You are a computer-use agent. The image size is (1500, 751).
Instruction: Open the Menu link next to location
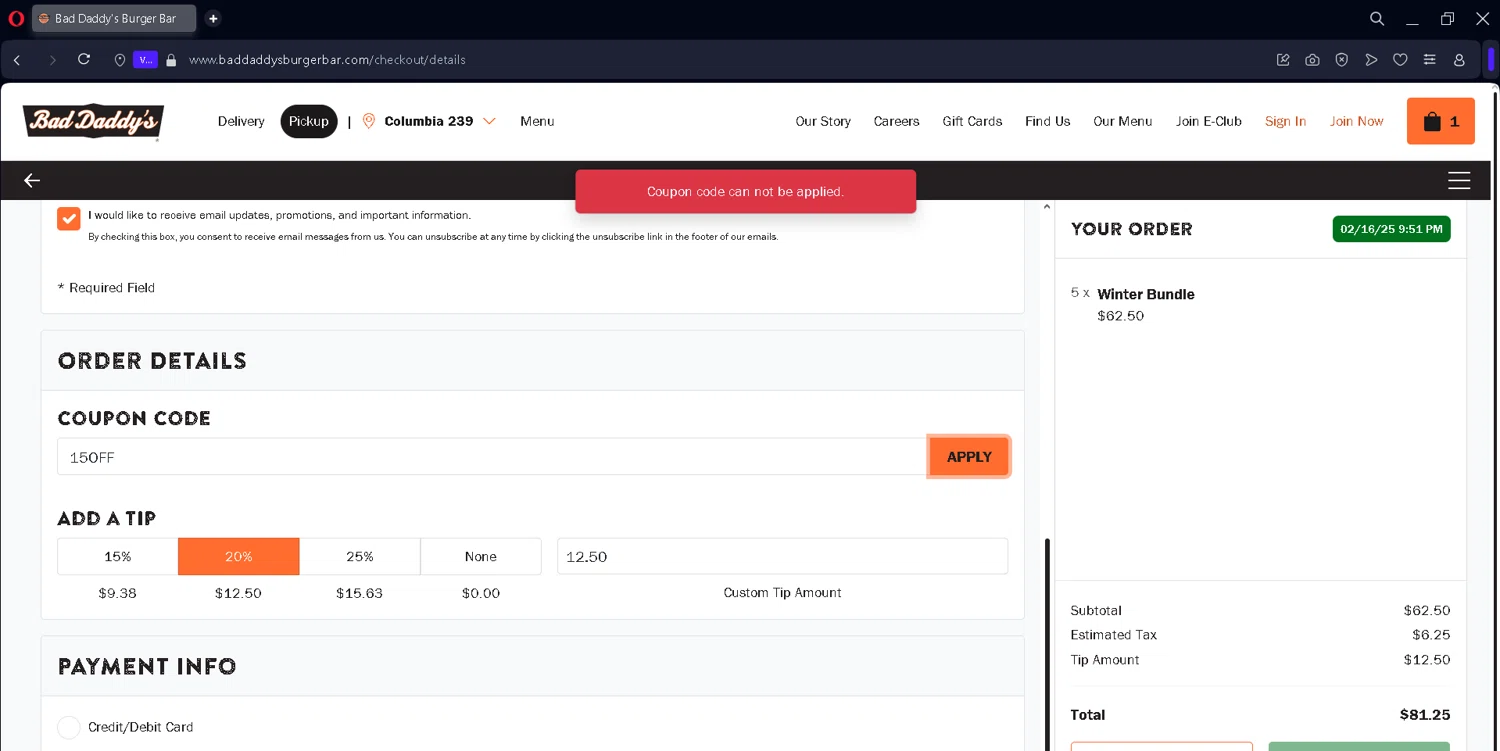coord(537,121)
